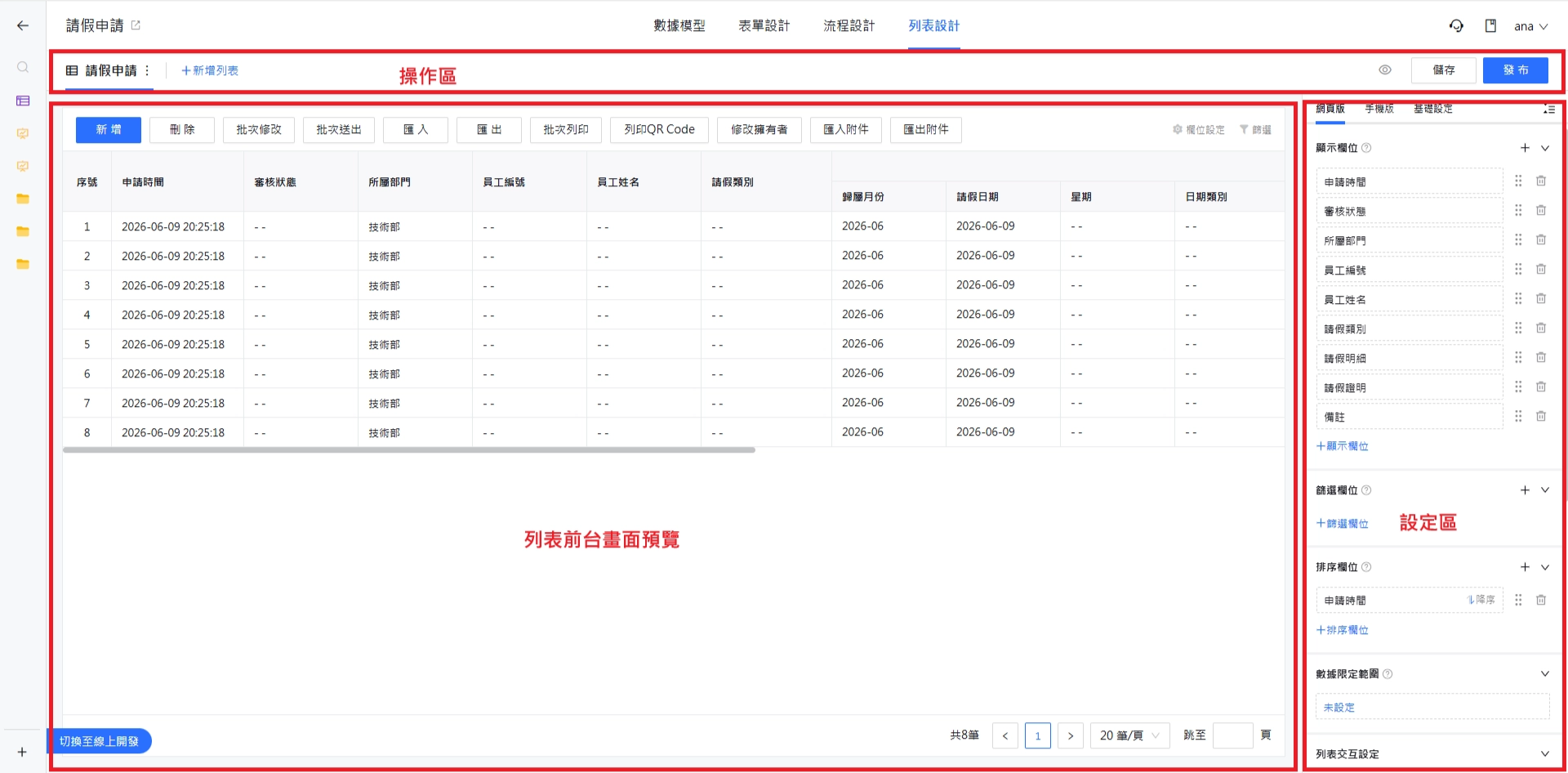Delete the 備註 display field

click(1541, 416)
